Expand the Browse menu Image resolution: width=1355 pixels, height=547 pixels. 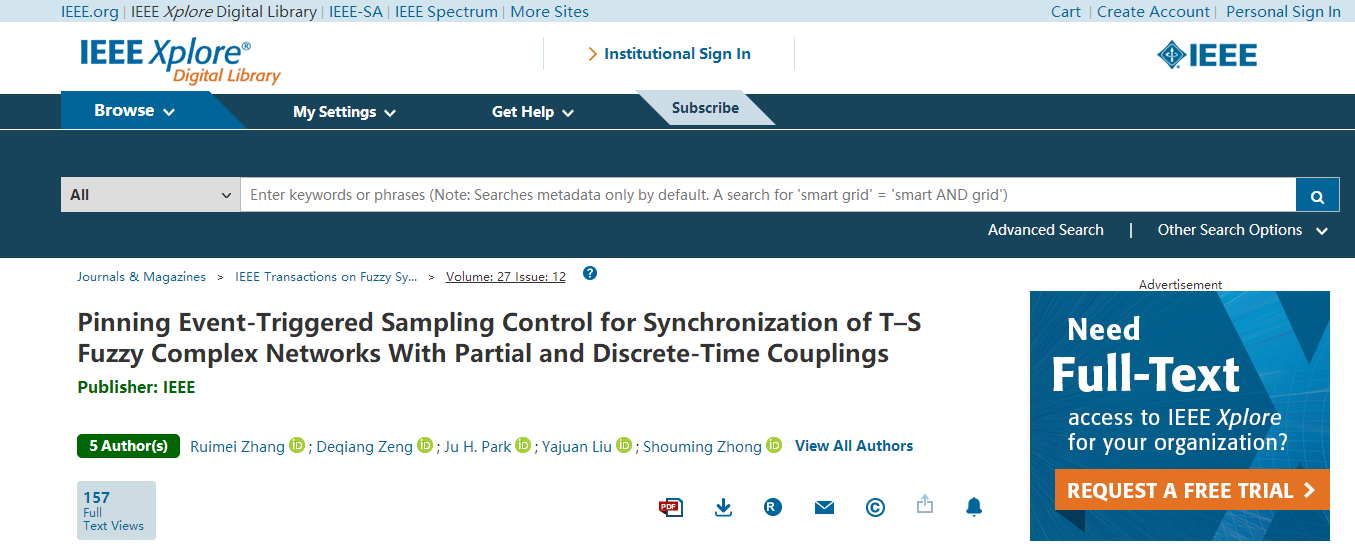(135, 111)
